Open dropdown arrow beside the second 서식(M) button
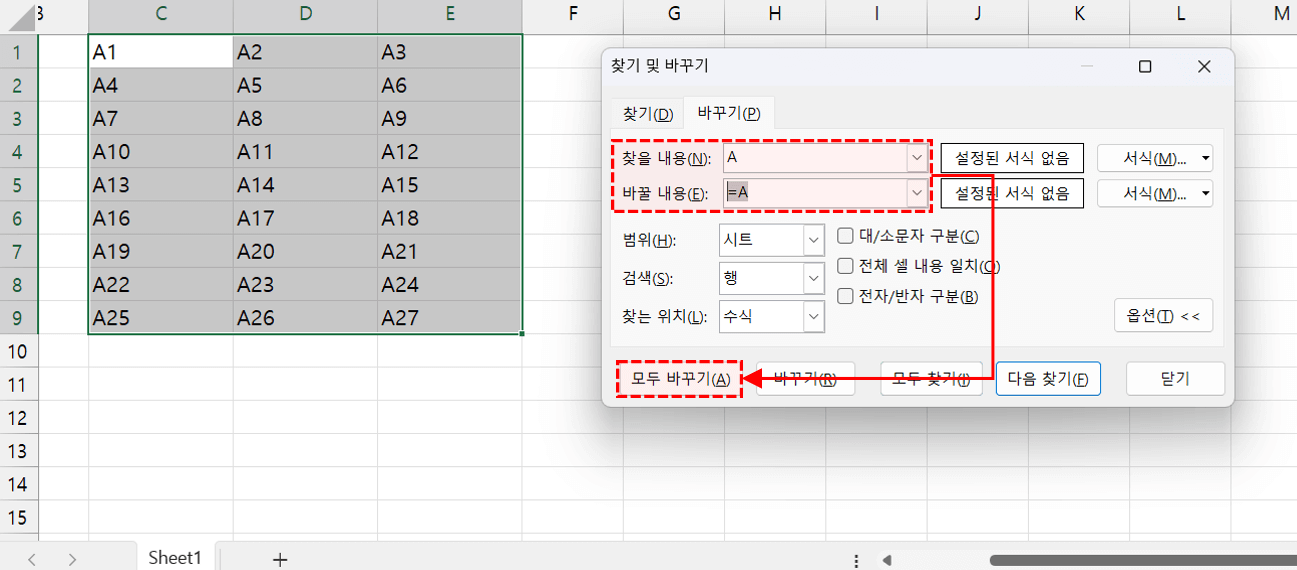Screen dimensions: 1297x570 1206,192
